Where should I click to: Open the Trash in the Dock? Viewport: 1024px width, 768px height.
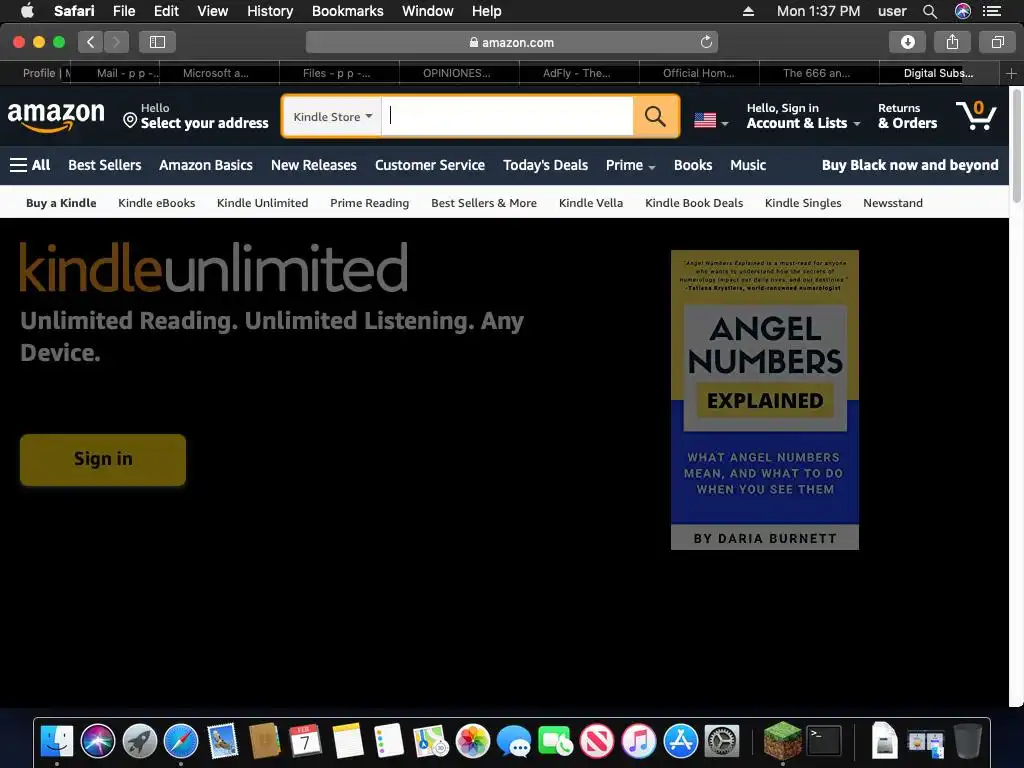click(x=967, y=741)
